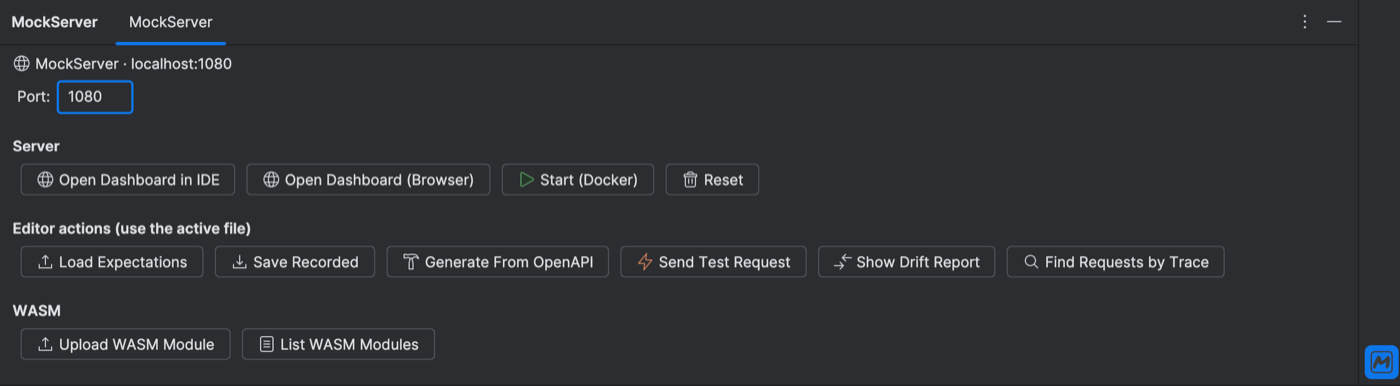This screenshot has height=386, width=1400.
Task: Click MockServer · localhost:1080 status text
Action: tap(133, 64)
